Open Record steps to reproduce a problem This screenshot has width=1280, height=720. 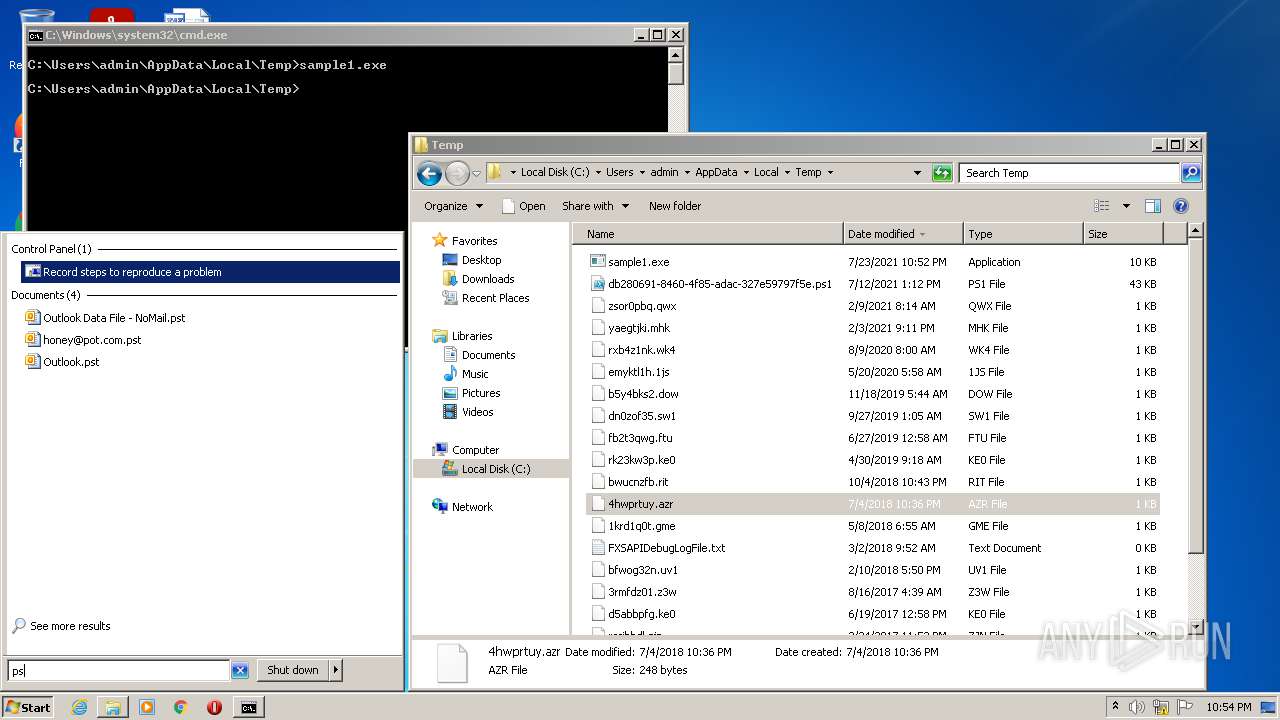pos(210,272)
